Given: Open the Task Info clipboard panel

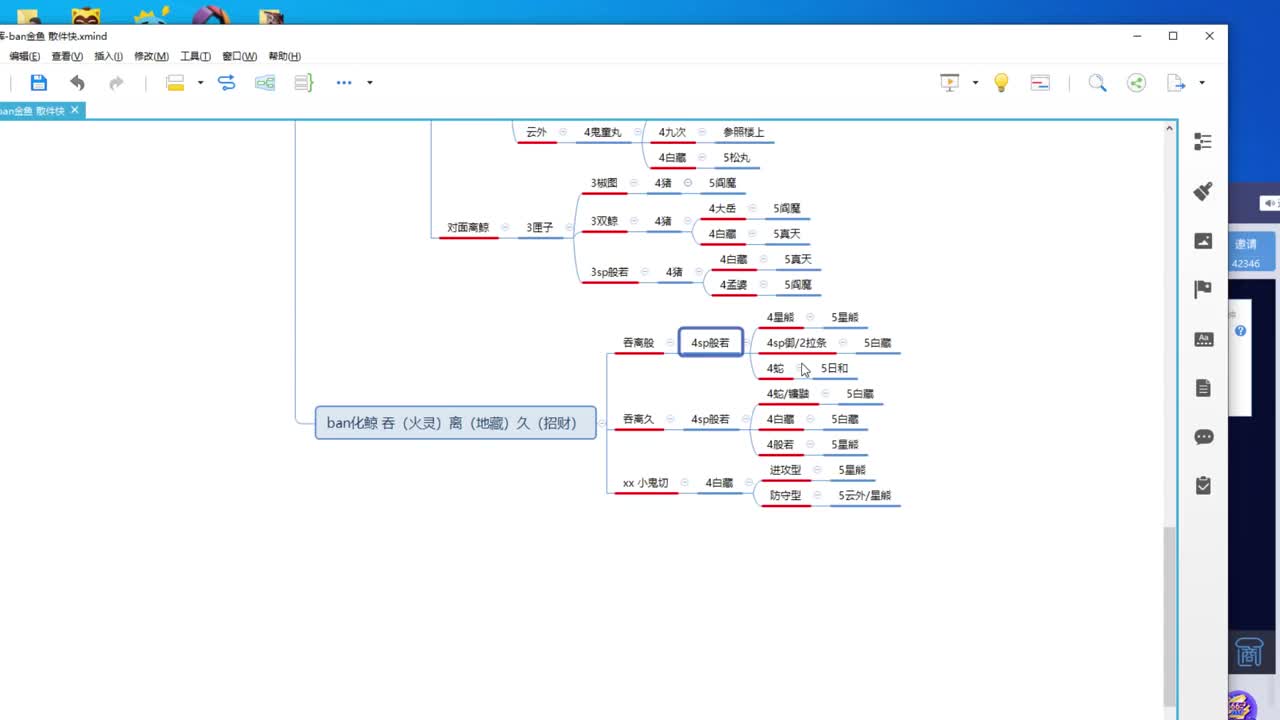Looking at the screenshot, I should [1203, 486].
